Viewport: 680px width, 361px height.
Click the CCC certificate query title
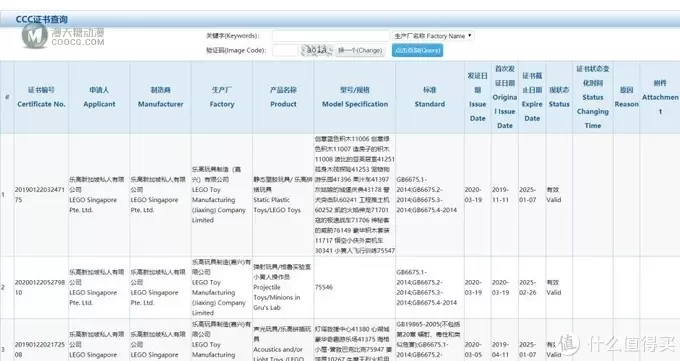[x=42, y=20]
